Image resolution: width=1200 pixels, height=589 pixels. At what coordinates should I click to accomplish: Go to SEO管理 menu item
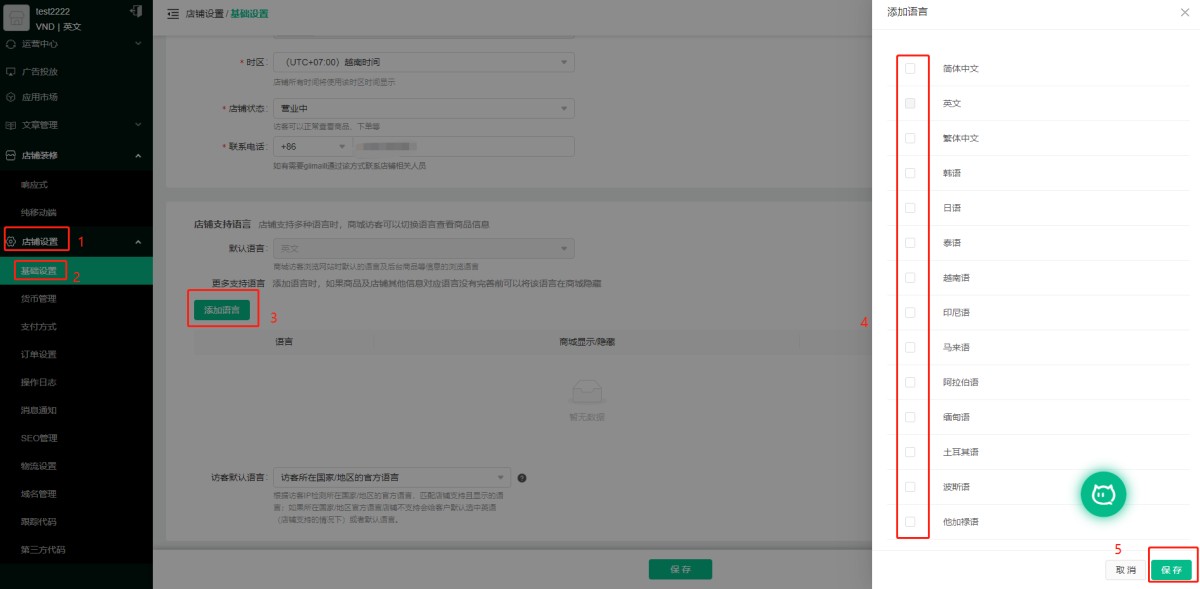39,438
